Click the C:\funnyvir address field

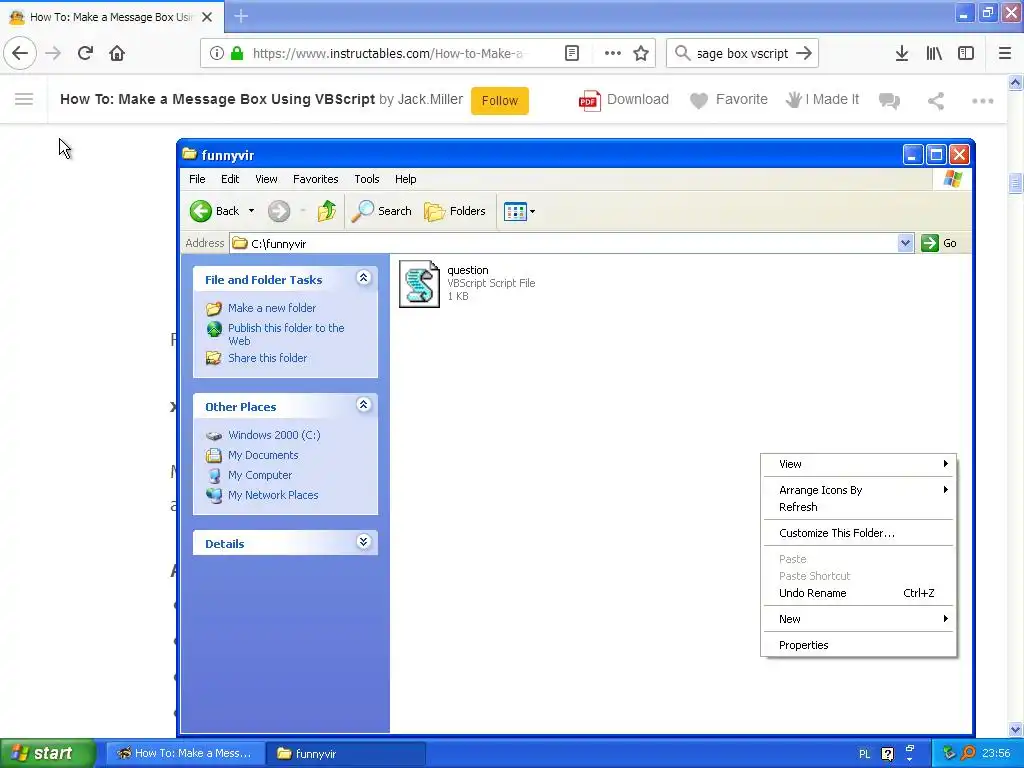click(x=564, y=243)
